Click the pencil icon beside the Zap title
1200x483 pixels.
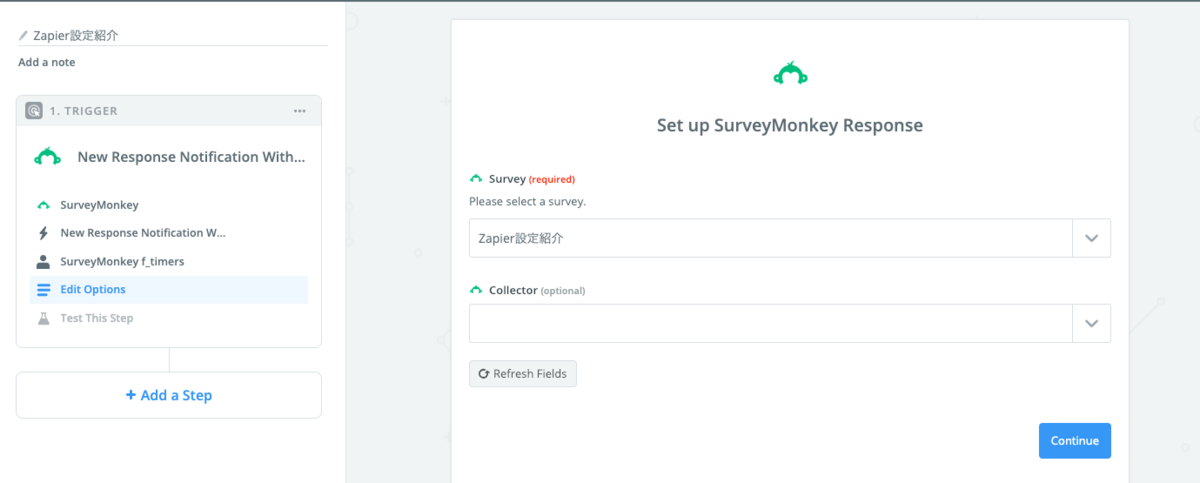24,35
